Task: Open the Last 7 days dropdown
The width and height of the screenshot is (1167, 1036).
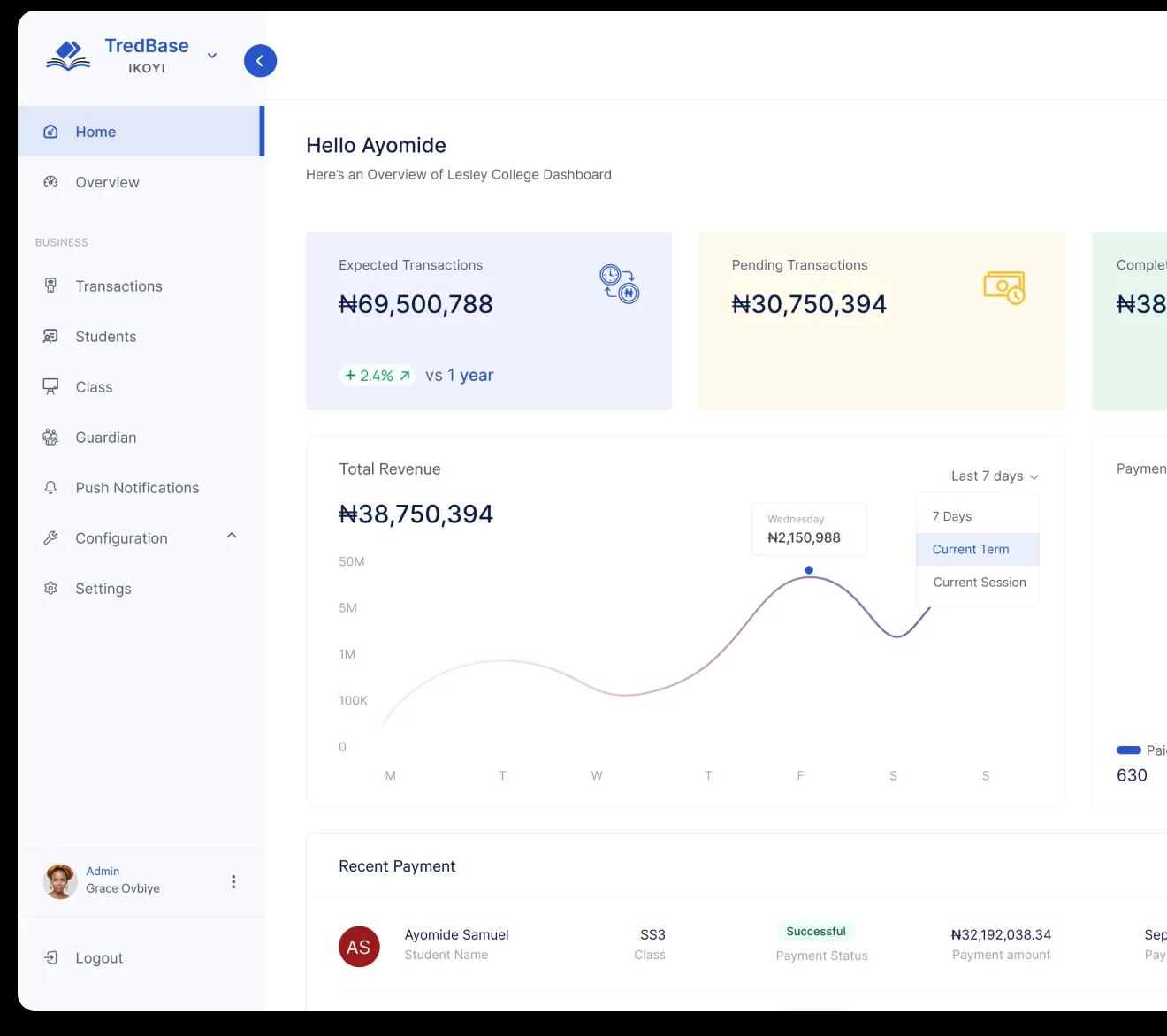Action: (x=995, y=476)
